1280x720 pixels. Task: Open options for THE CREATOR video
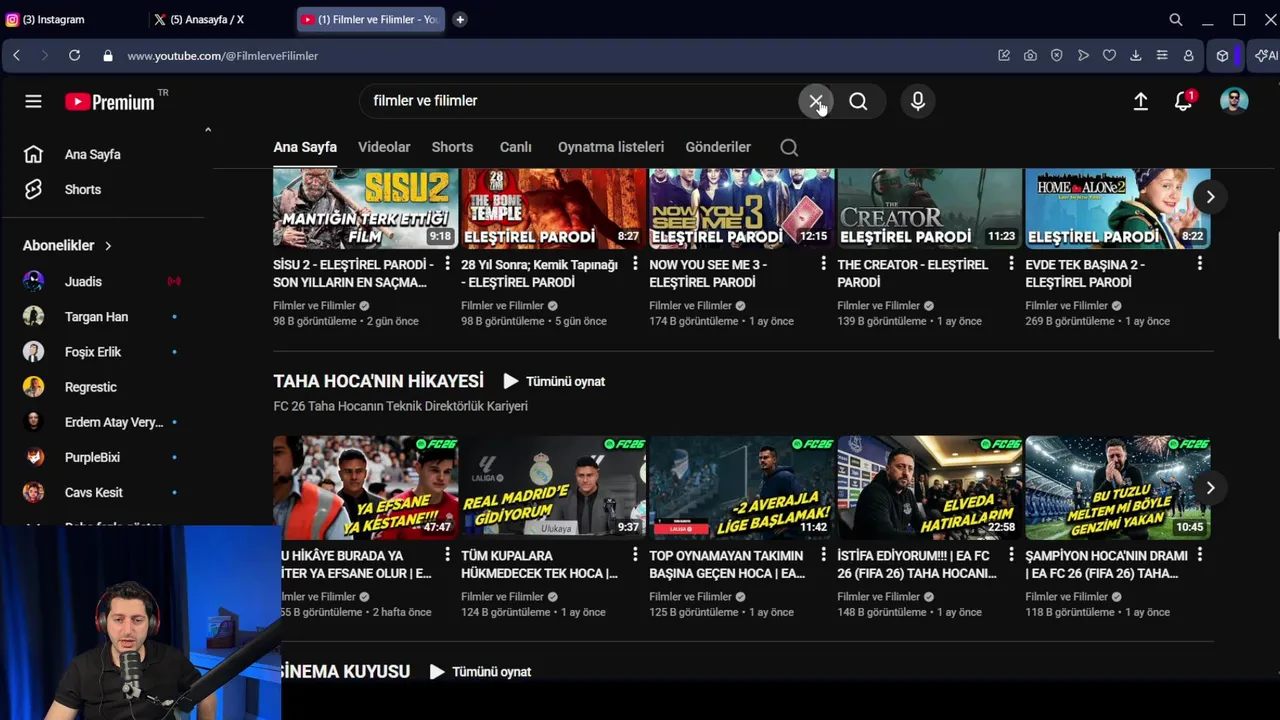click(1011, 264)
